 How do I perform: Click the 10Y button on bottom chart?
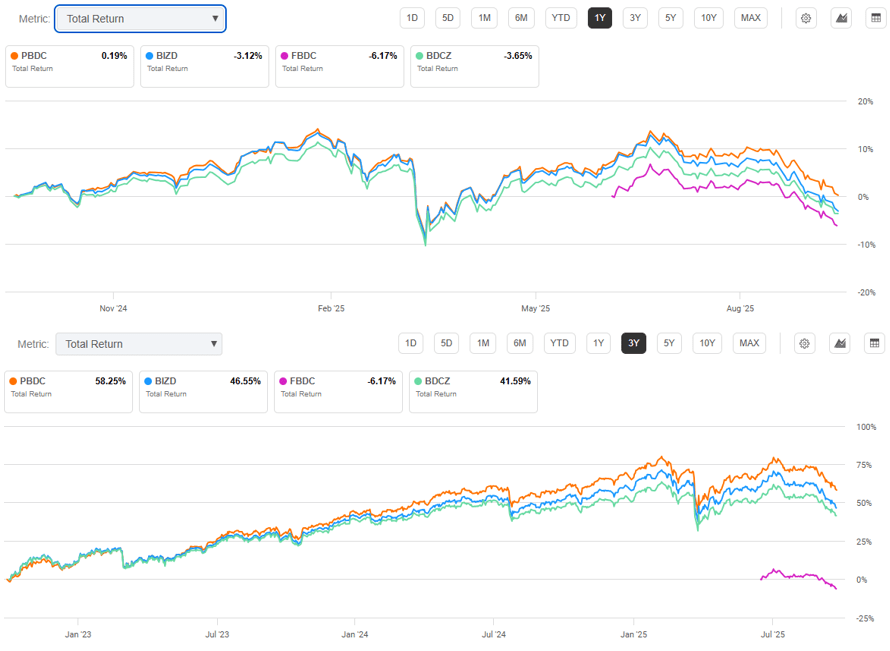pyautogui.click(x=708, y=342)
